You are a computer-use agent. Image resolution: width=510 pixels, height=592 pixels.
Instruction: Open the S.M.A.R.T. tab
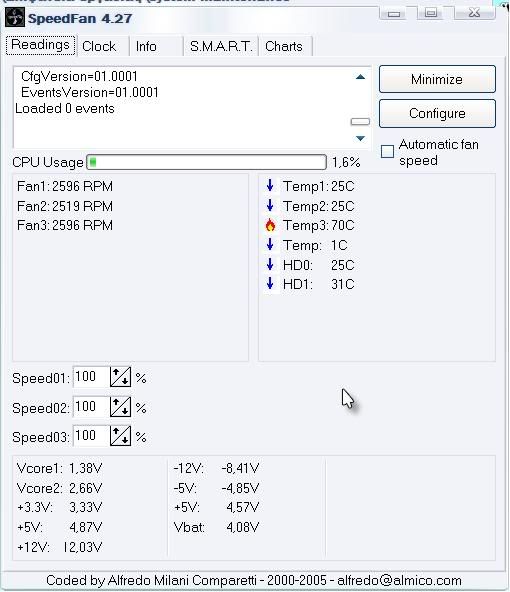click(220, 46)
